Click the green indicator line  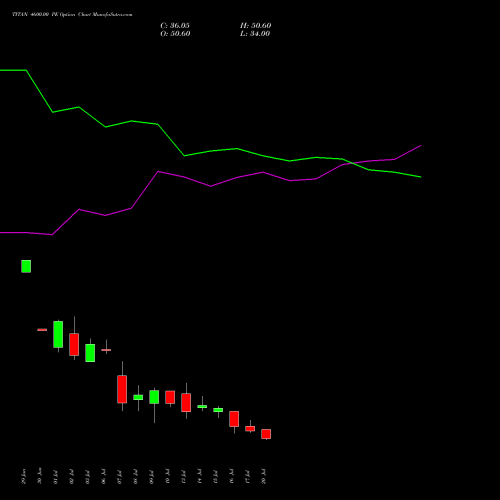(x=210, y=151)
